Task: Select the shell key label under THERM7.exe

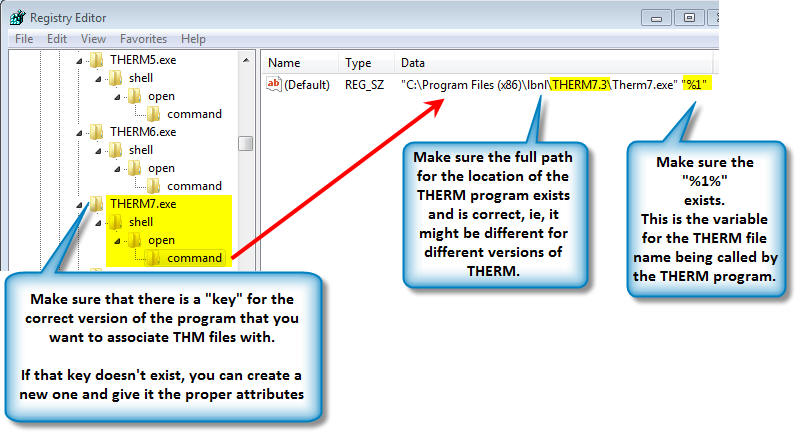Action: (141, 222)
